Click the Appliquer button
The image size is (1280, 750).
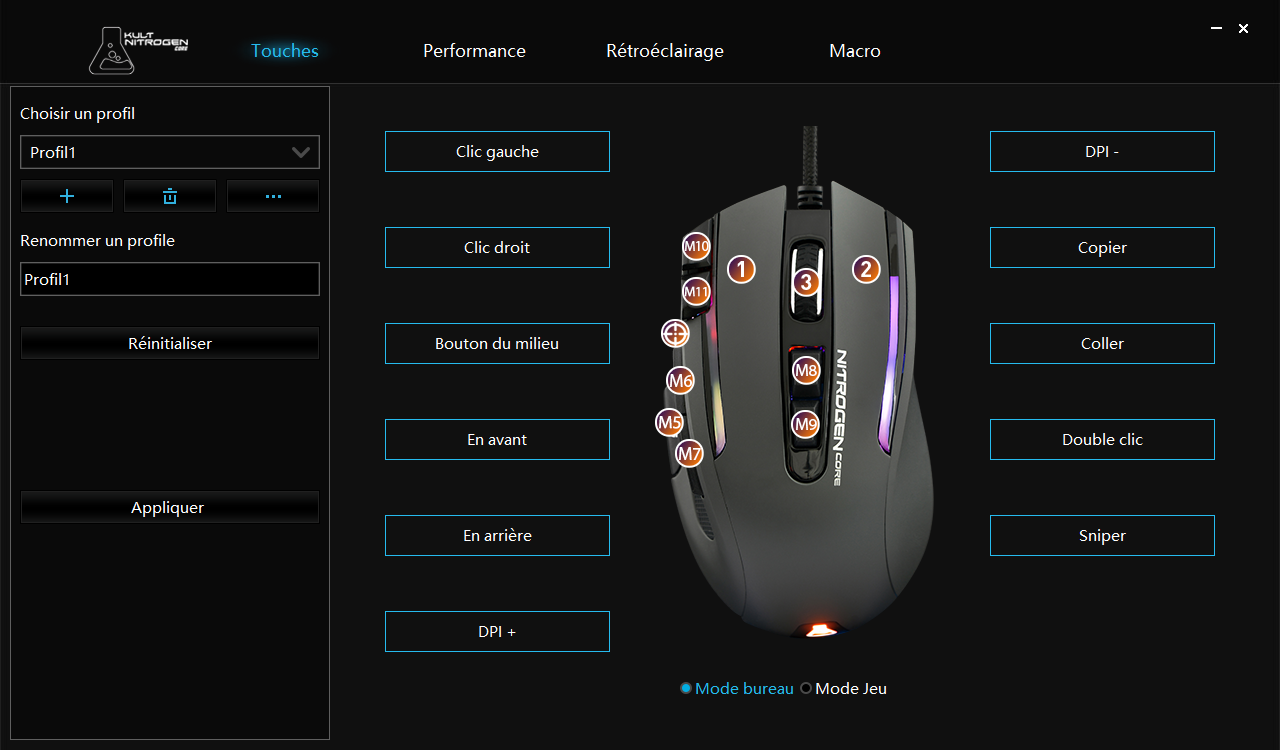click(170, 507)
